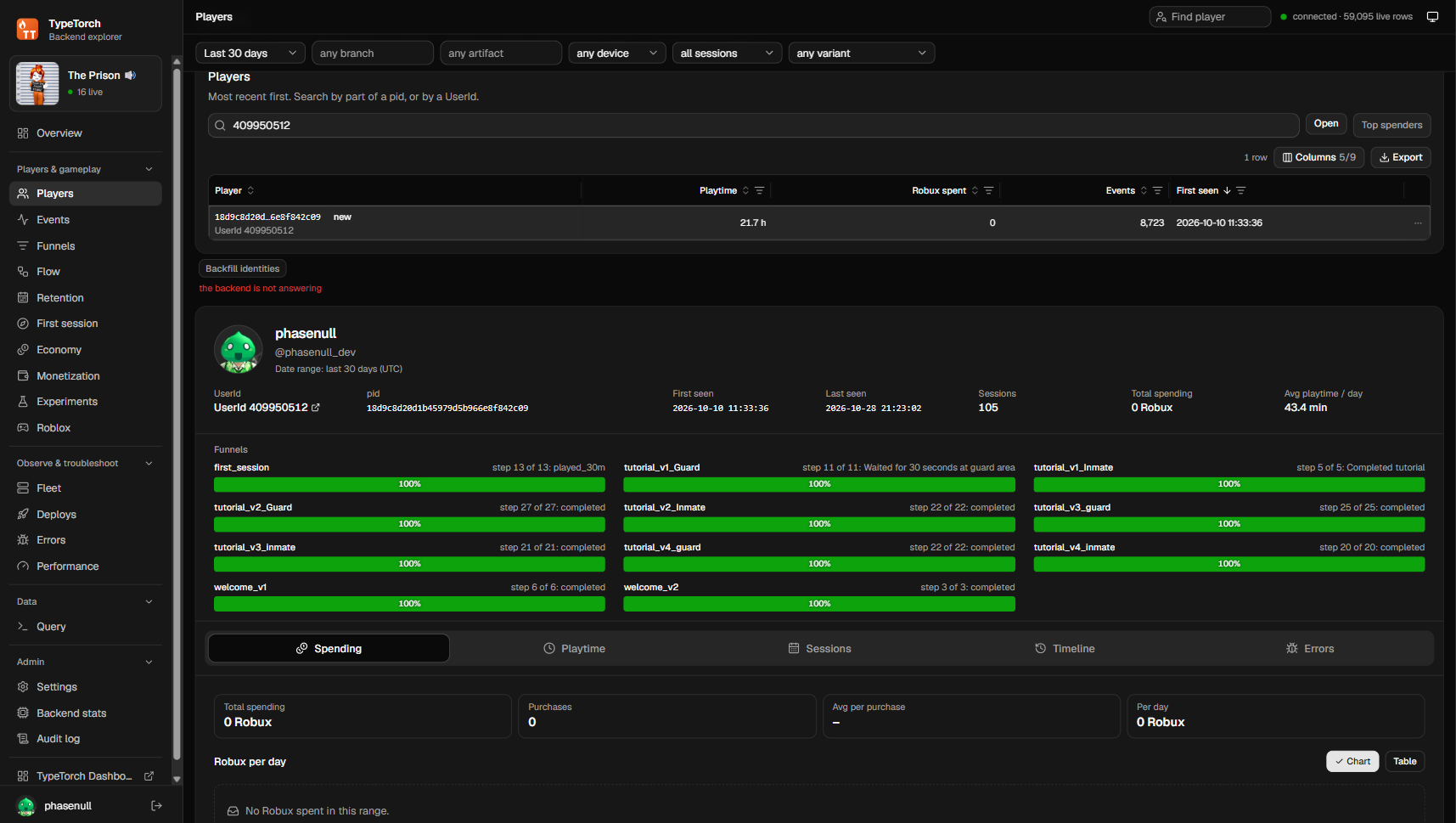Open the any device dropdown
The image size is (1456, 823).
(x=617, y=54)
